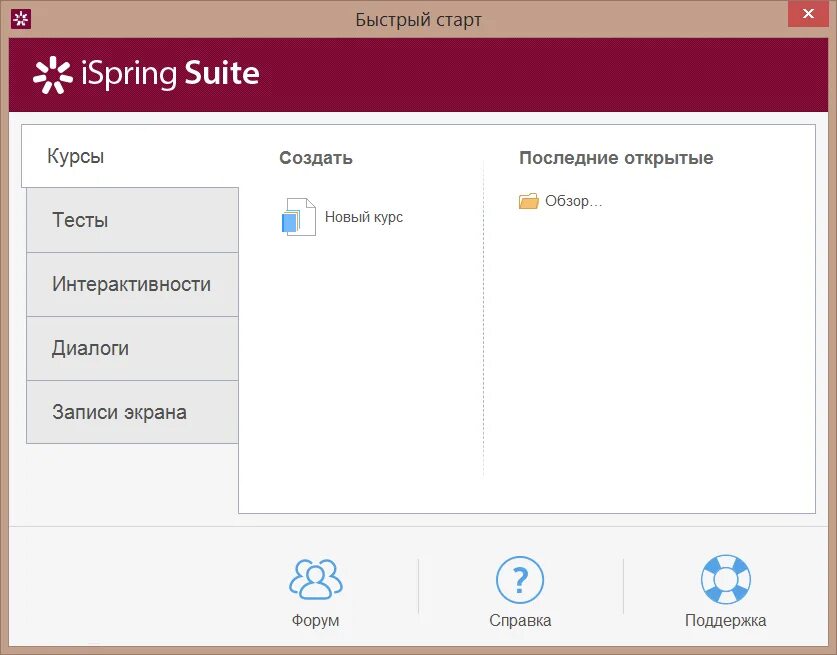The width and height of the screenshot is (837, 655).
Task: Click the Обзор folder icon
Action: pos(528,201)
